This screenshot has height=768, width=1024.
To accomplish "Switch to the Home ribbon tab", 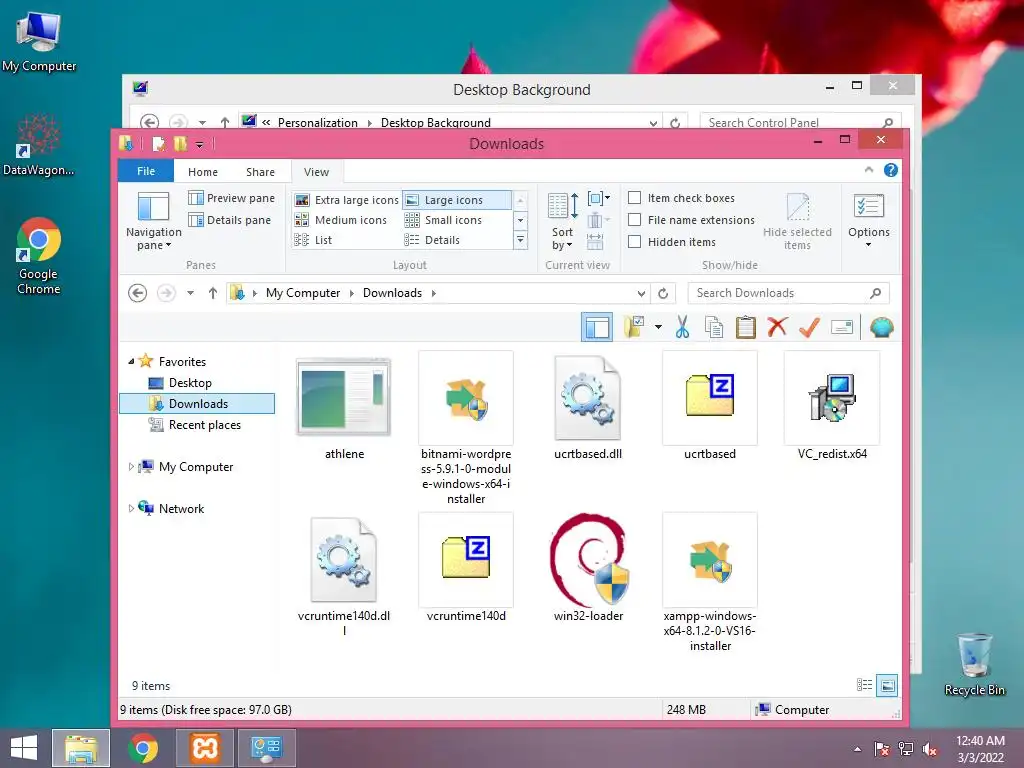I will (x=202, y=172).
